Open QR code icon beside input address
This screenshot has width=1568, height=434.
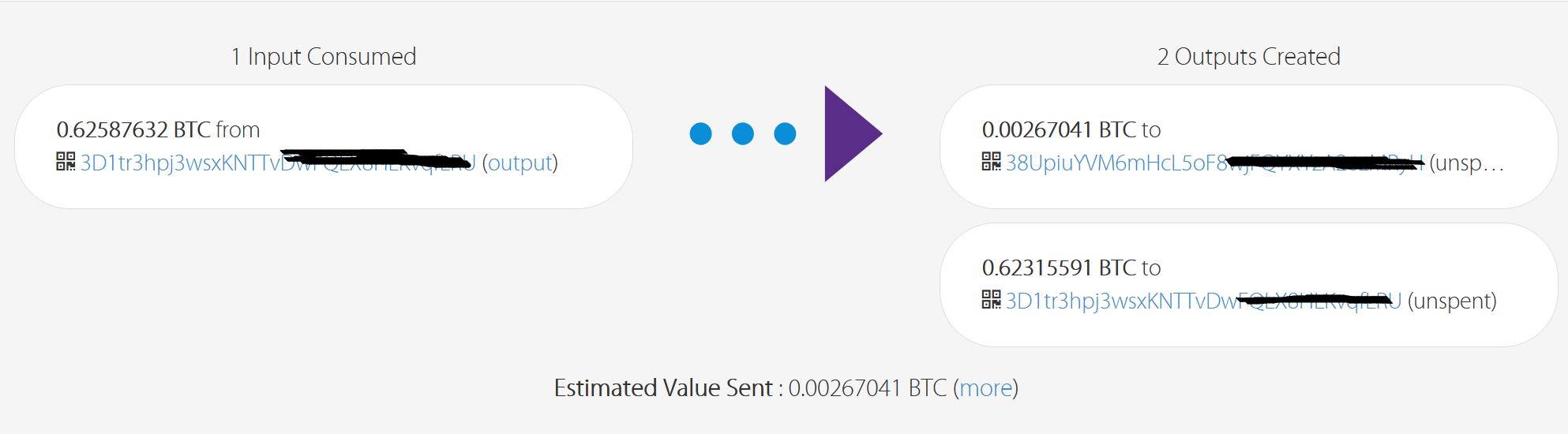tap(66, 162)
